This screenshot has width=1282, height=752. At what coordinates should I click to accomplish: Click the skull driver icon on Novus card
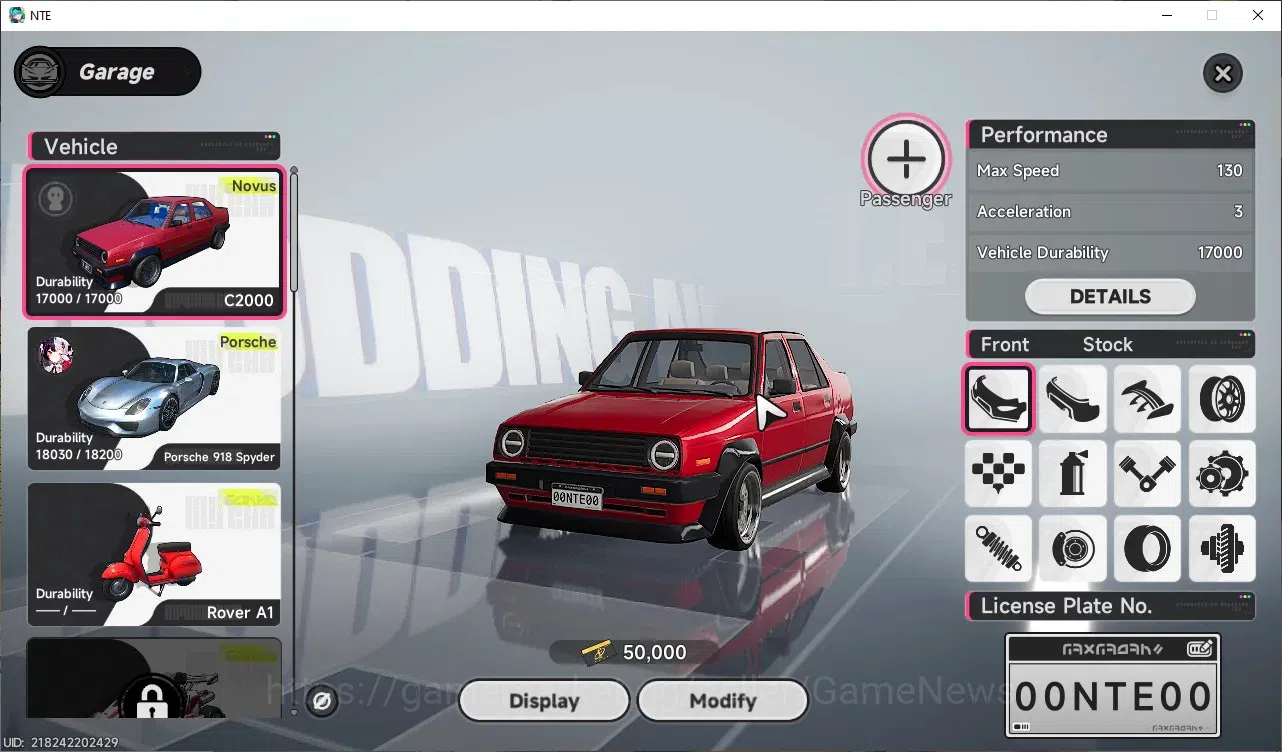(x=55, y=199)
